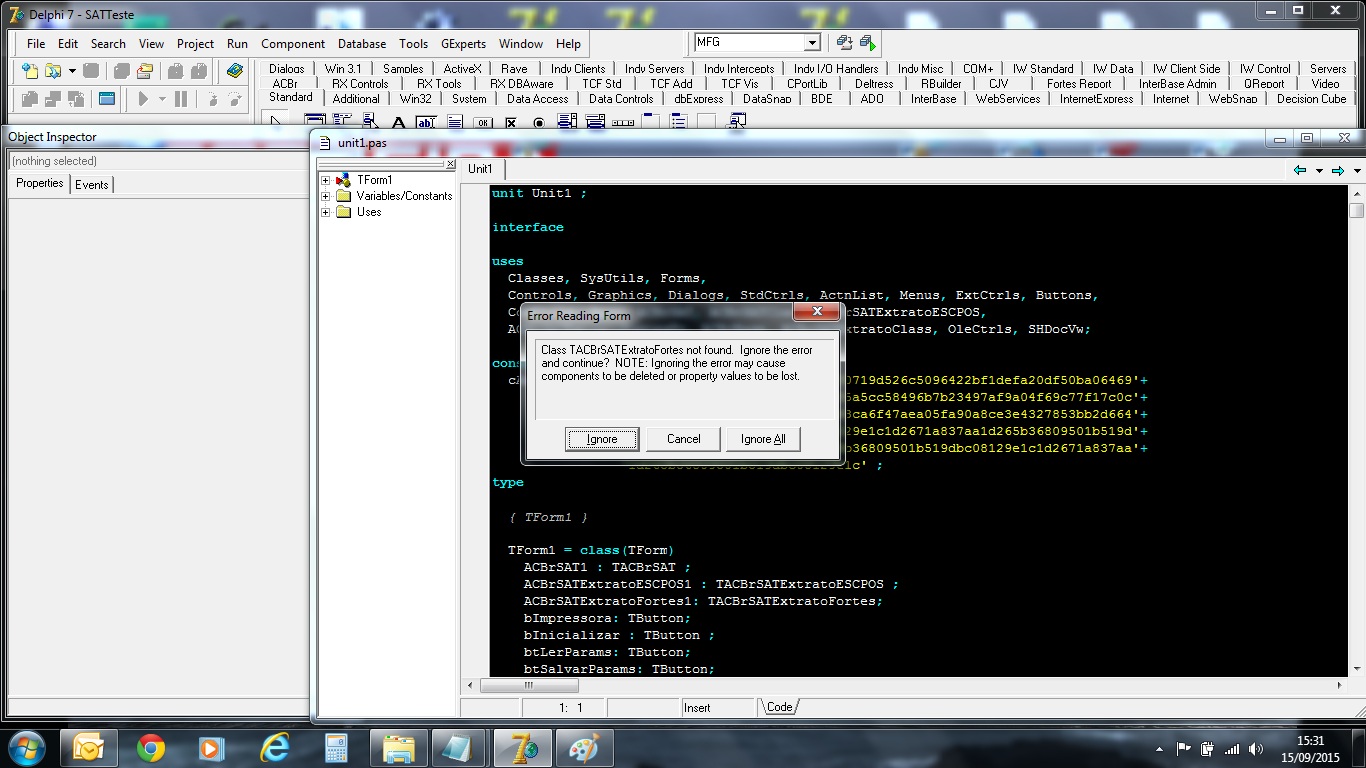Screen dimensions: 1366x768
Task: Select the CheckBox component in palette
Action: pos(511,122)
